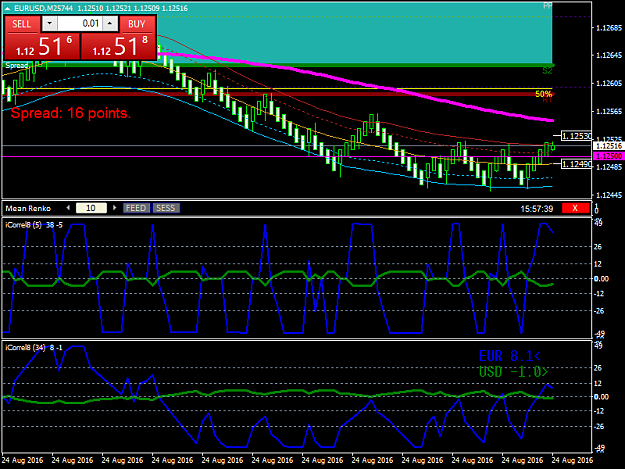Click the Spread: 16 points text
The width and height of the screenshot is (625, 469).
coord(71,113)
